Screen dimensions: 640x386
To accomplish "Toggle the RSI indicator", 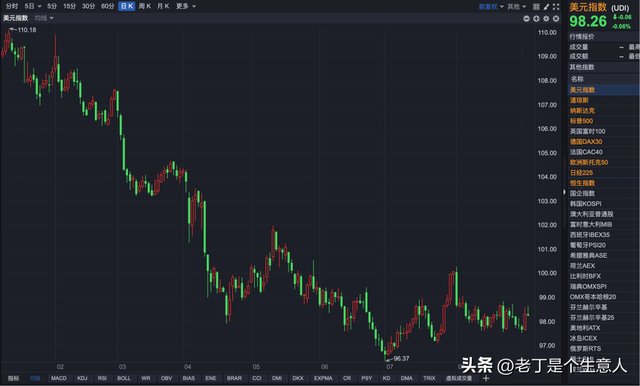I will (x=102, y=378).
